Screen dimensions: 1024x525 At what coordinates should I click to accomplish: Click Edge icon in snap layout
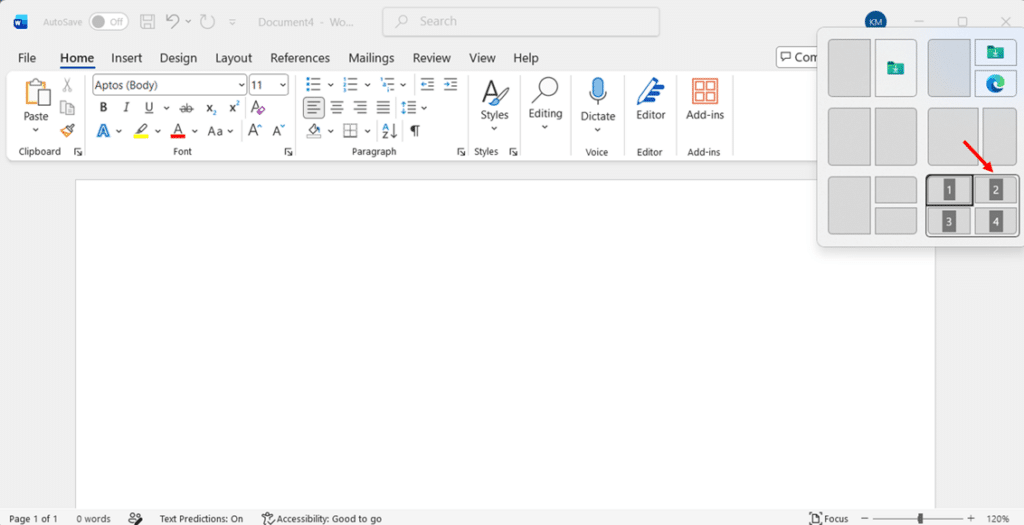click(995, 84)
